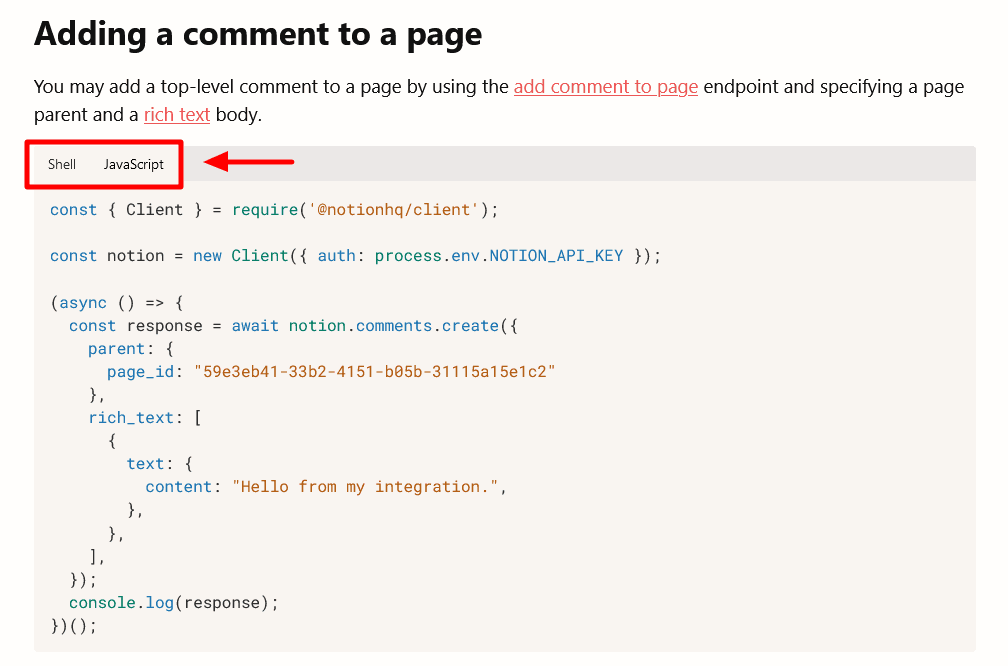This screenshot has height=666, width=1008.
Task: Follow the 'rich text' link
Action: pos(177,115)
